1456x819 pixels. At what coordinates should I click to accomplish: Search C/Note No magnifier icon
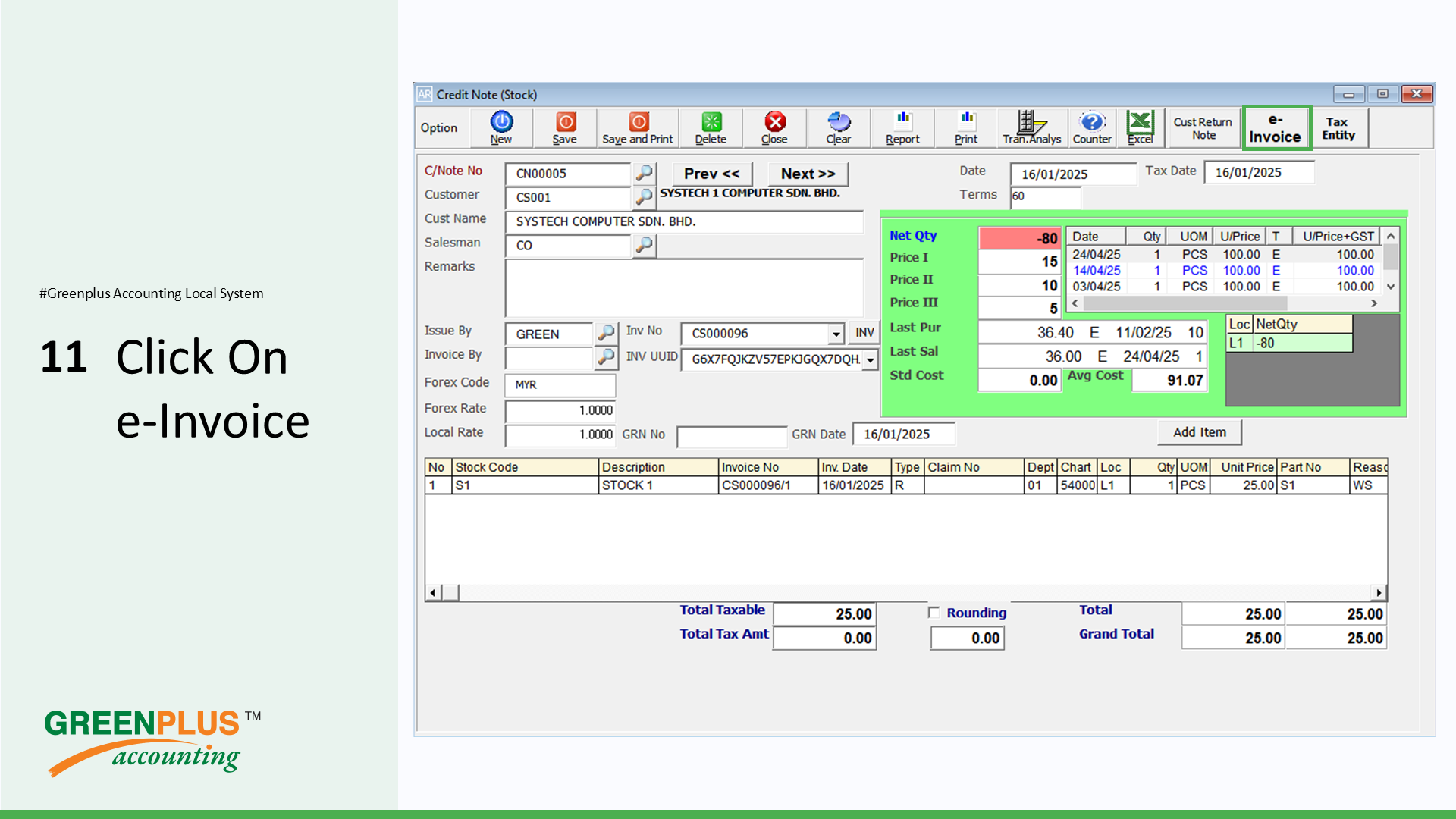644,174
